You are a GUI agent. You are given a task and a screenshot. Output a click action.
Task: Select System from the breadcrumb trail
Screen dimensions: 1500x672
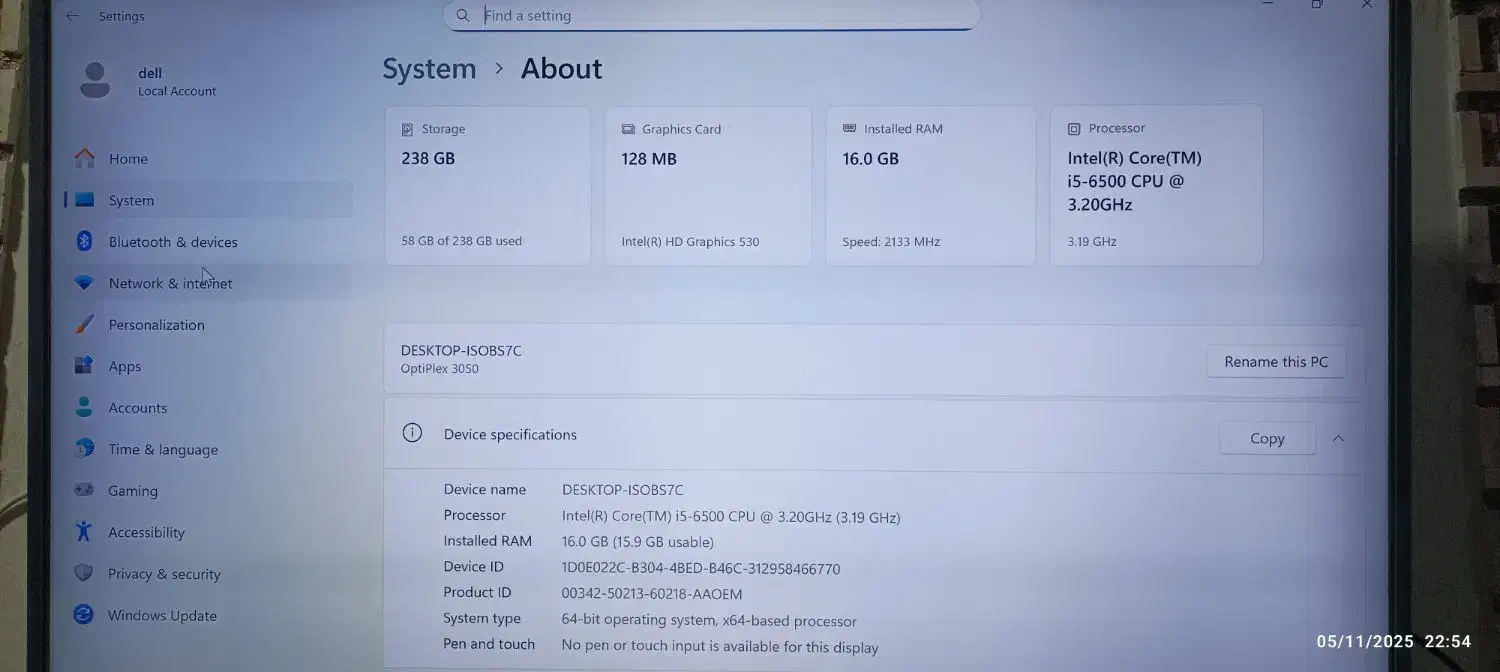[x=429, y=68]
